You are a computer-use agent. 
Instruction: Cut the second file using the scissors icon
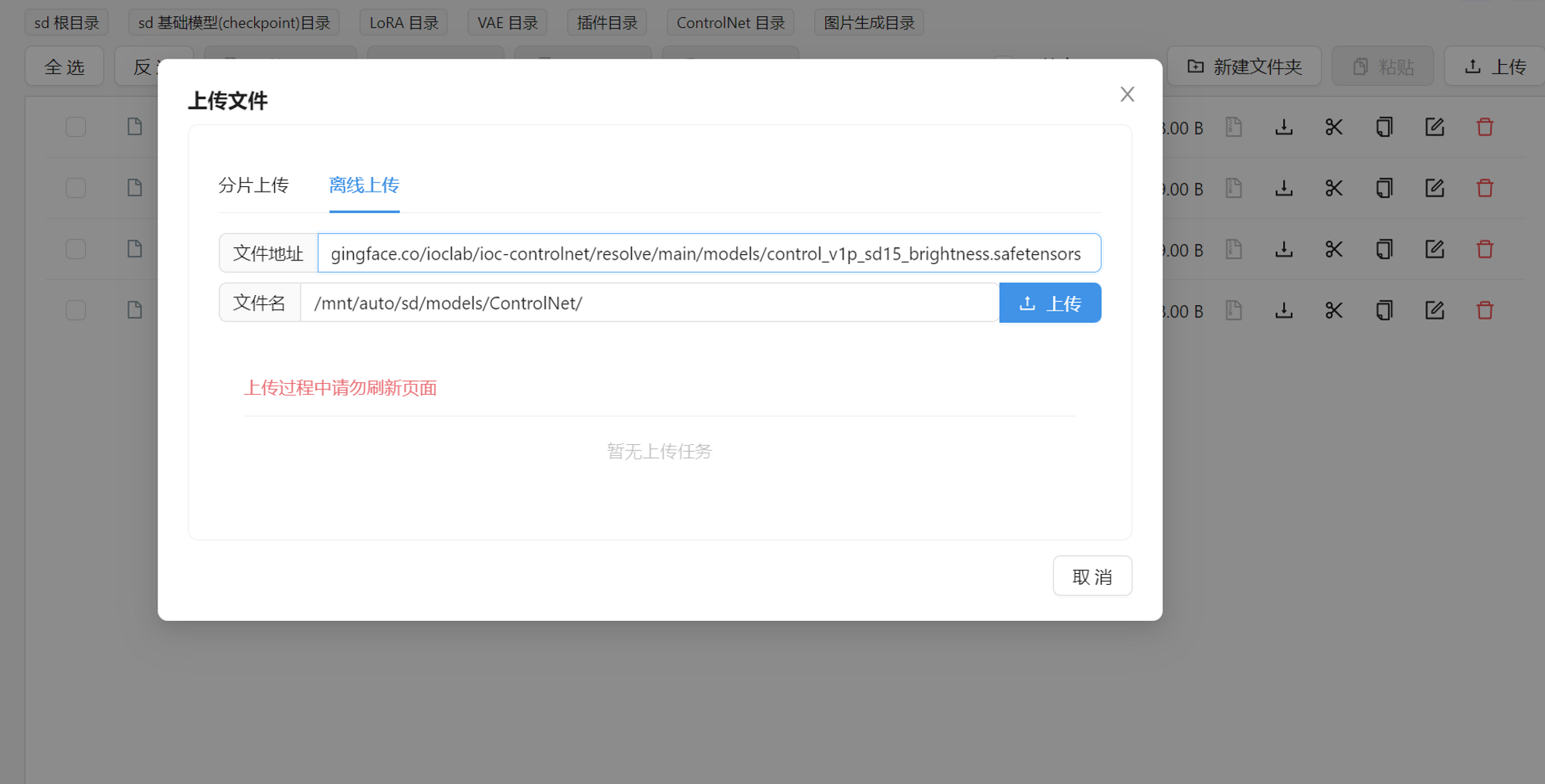pyautogui.click(x=1333, y=187)
